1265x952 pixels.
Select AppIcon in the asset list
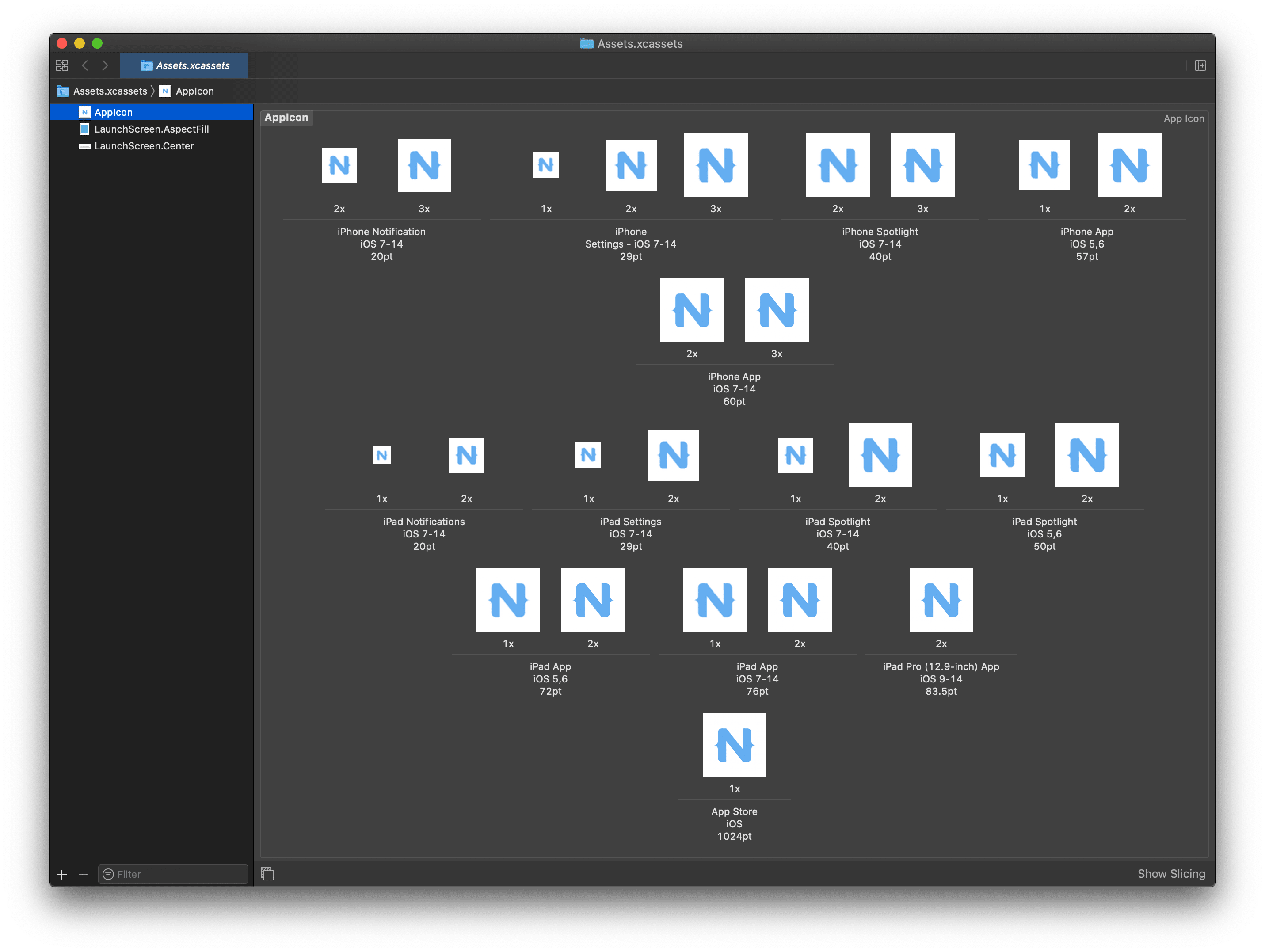click(113, 112)
